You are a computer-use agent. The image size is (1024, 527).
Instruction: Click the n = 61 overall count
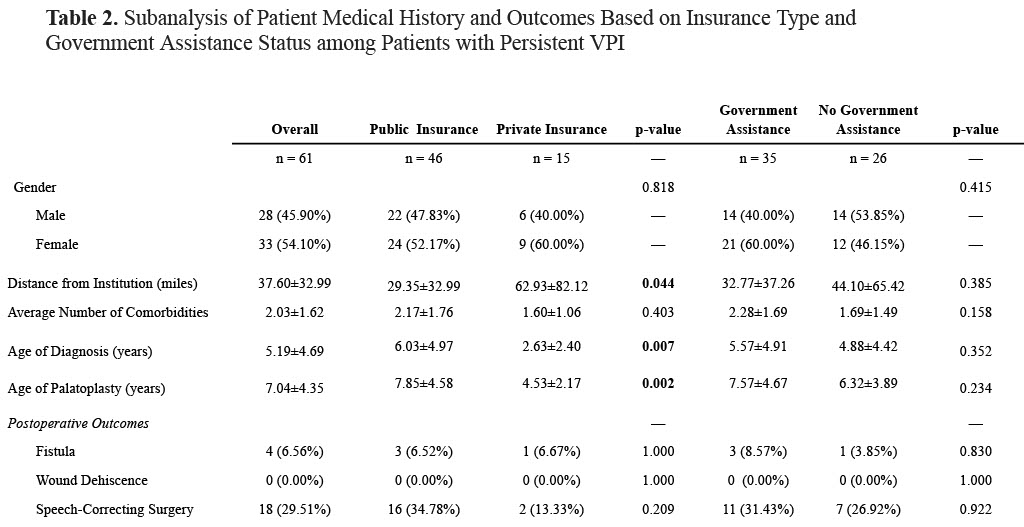pos(295,158)
